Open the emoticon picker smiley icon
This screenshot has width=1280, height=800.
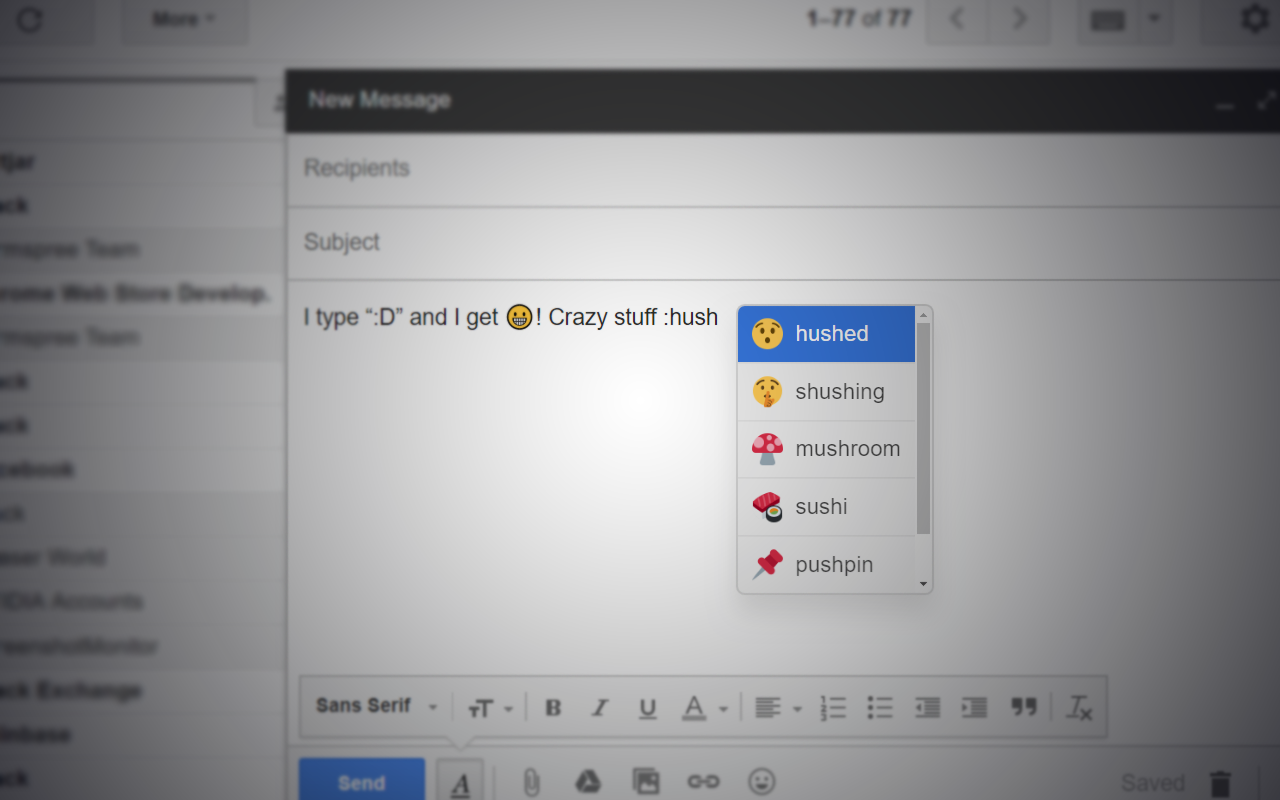tap(762, 782)
